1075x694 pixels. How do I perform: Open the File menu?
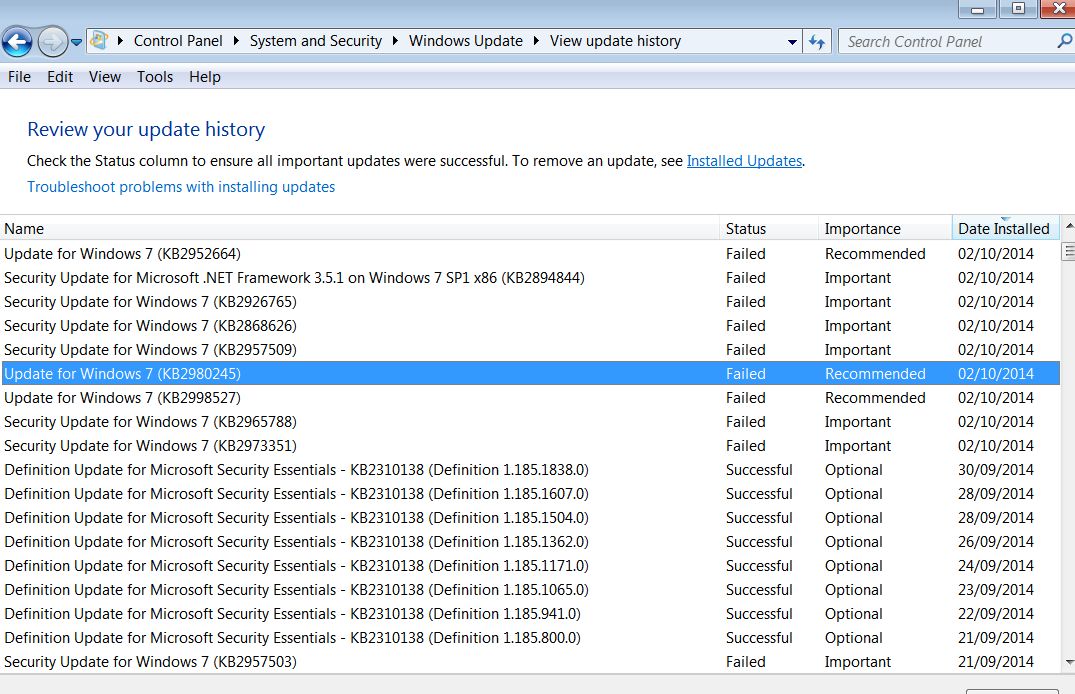point(19,77)
